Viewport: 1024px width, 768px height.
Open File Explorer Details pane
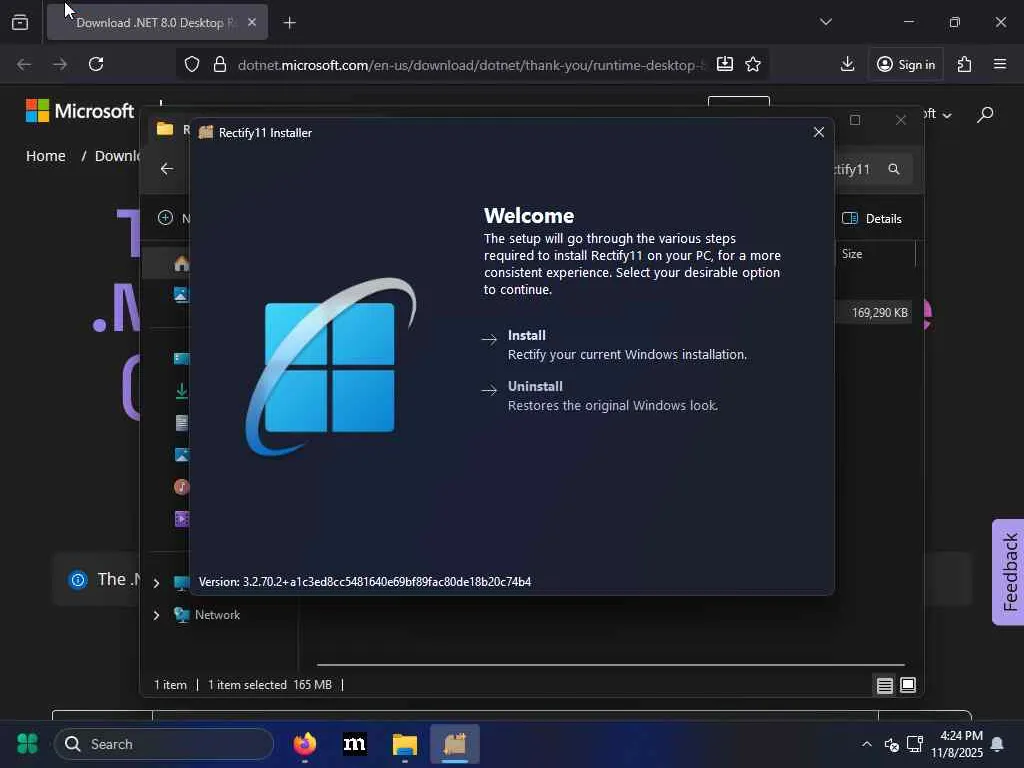(872, 219)
